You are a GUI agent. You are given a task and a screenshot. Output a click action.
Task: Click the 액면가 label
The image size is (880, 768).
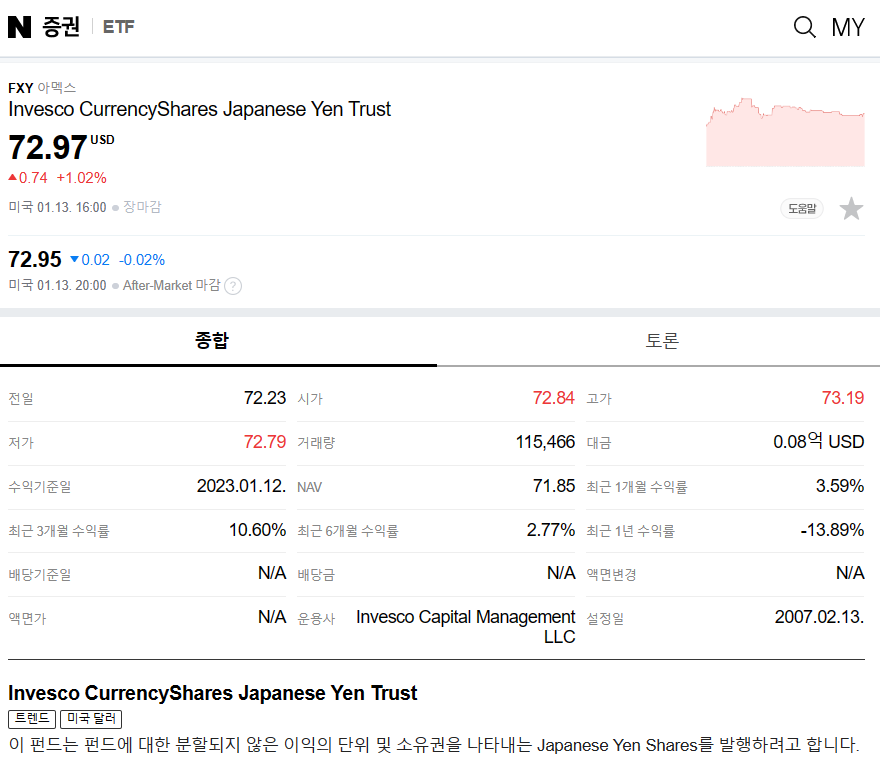[27, 619]
